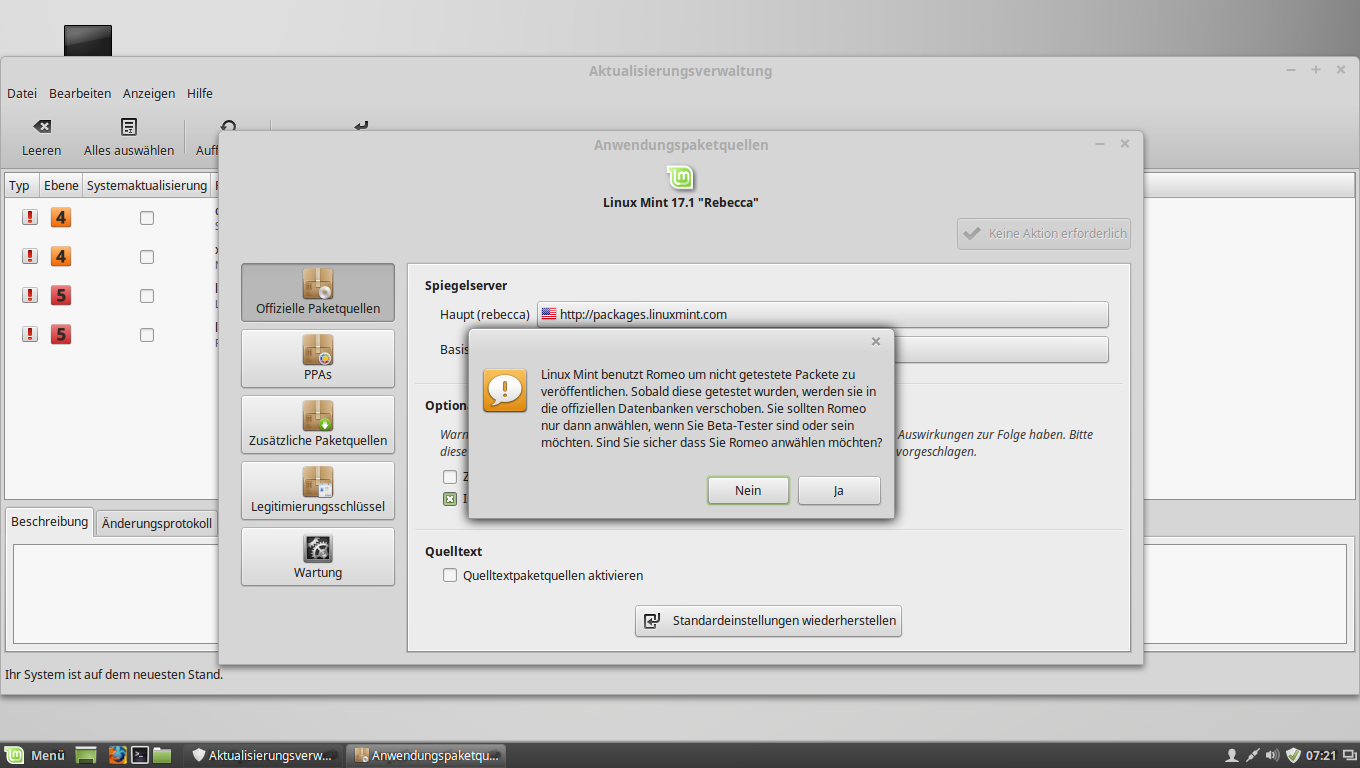
Task: Switch to the Beschreibung tab
Action: coord(50,522)
